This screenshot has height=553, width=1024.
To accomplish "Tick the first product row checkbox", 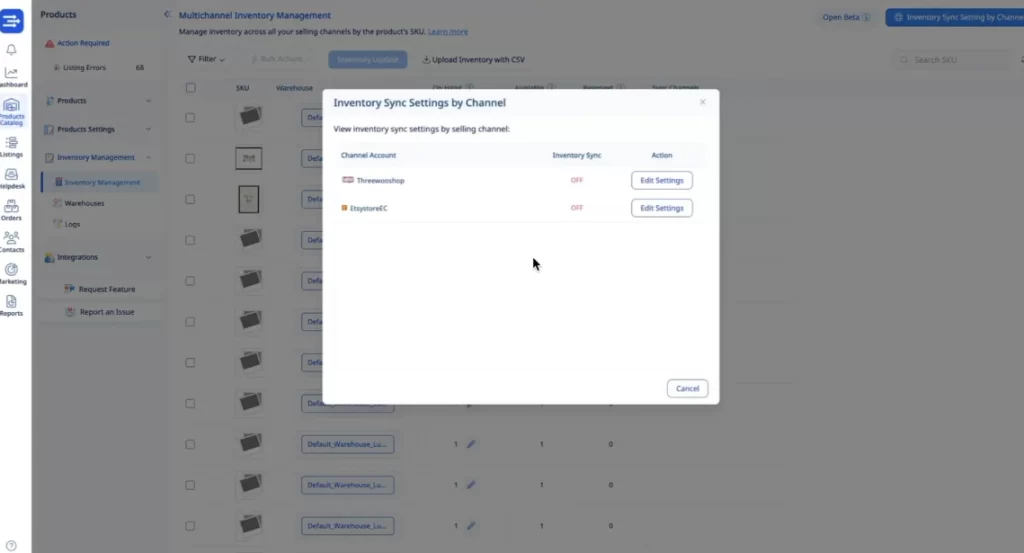I will coord(190,118).
